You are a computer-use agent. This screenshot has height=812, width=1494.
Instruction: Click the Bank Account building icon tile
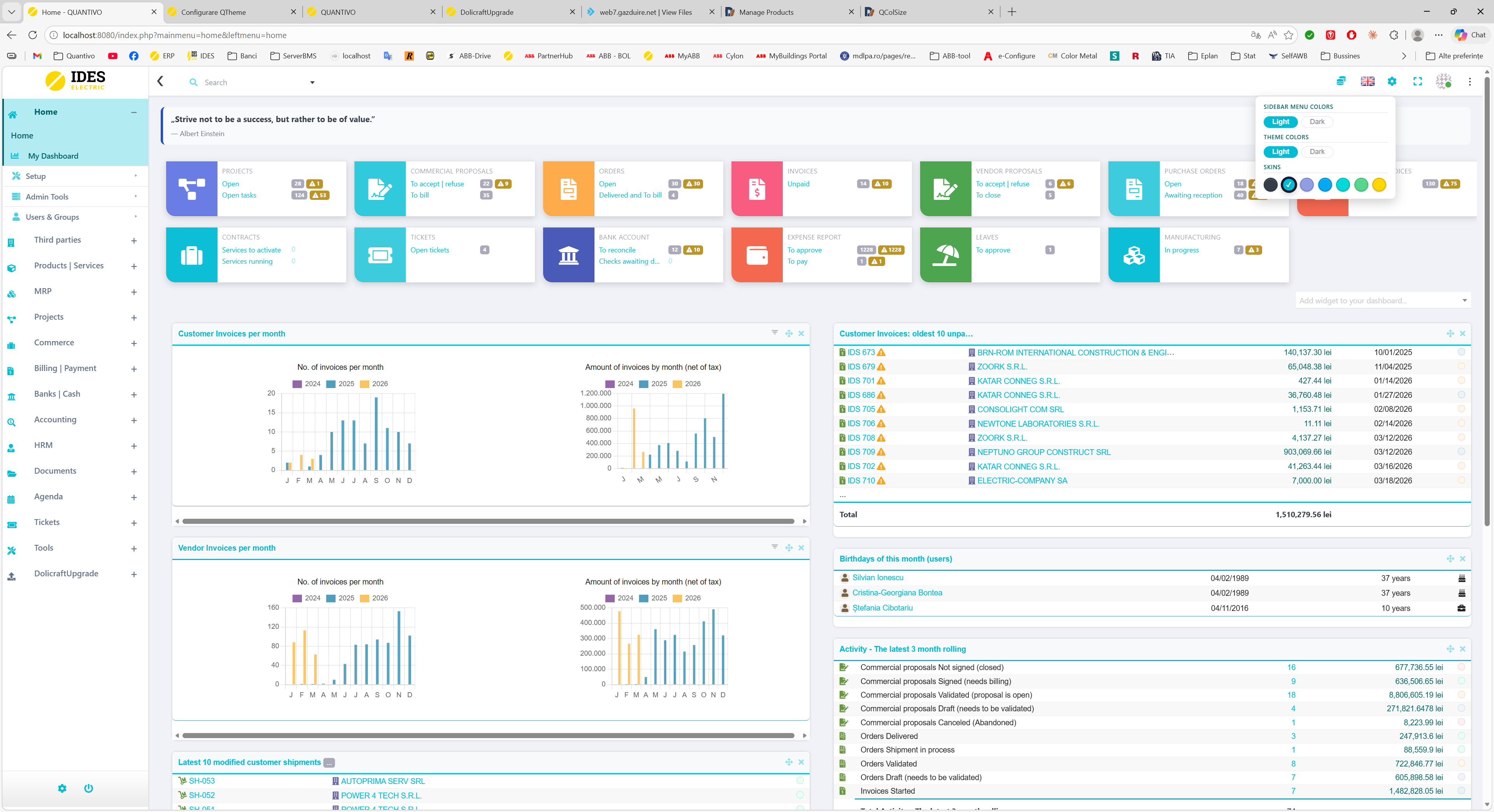[x=568, y=255]
